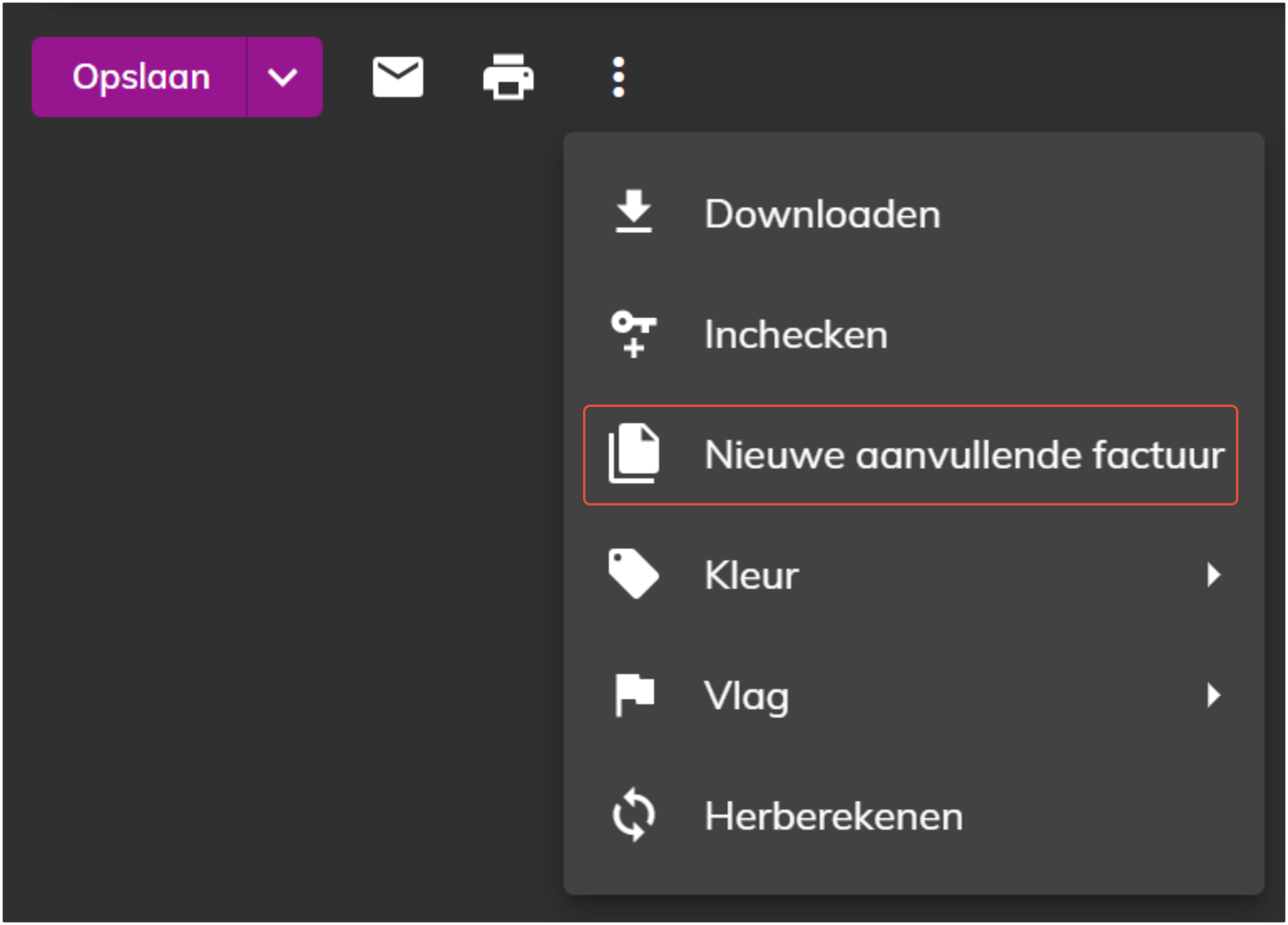The height and width of the screenshot is (925, 1288).
Task: Choose Herberekenen from the menu
Action: tap(833, 816)
